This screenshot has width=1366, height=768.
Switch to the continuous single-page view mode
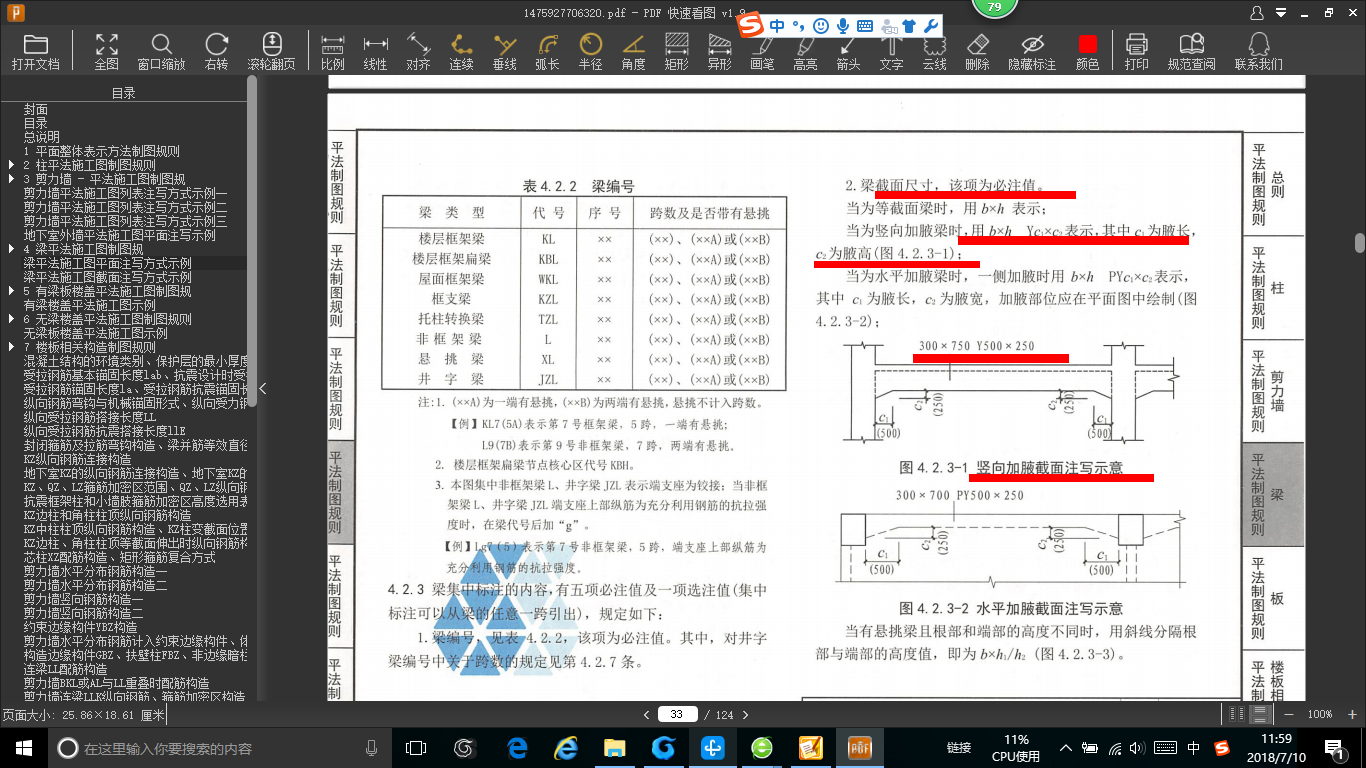pos(1261,714)
